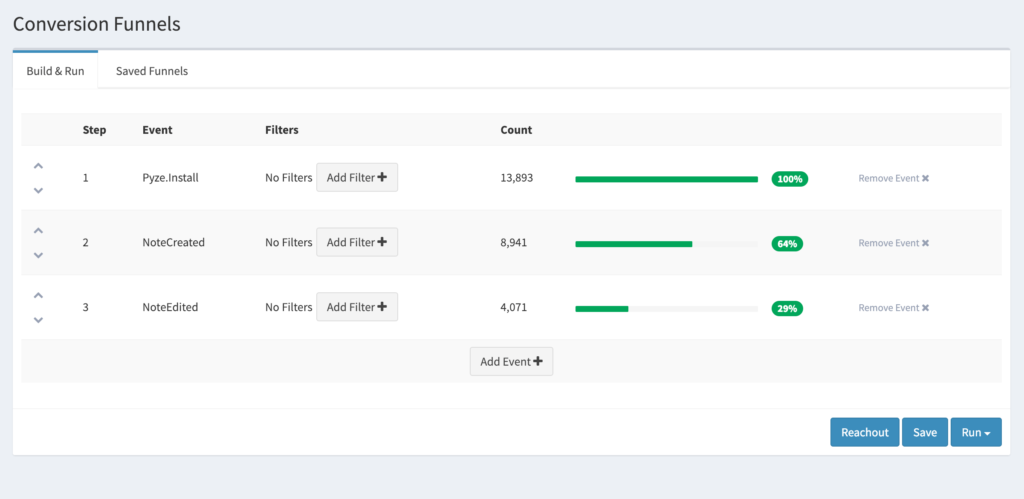The height and width of the screenshot is (499, 1024).
Task: Click count value 4,071
Action: 514,307
